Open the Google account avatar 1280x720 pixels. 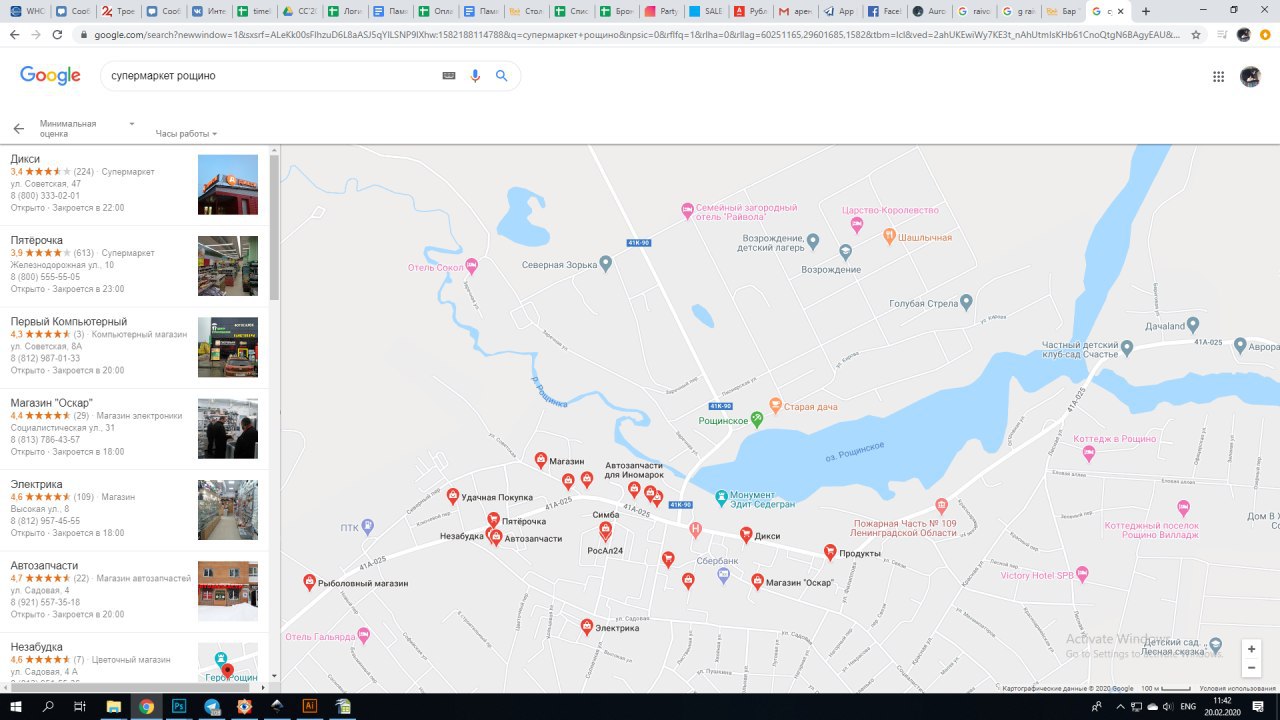[x=1250, y=77]
